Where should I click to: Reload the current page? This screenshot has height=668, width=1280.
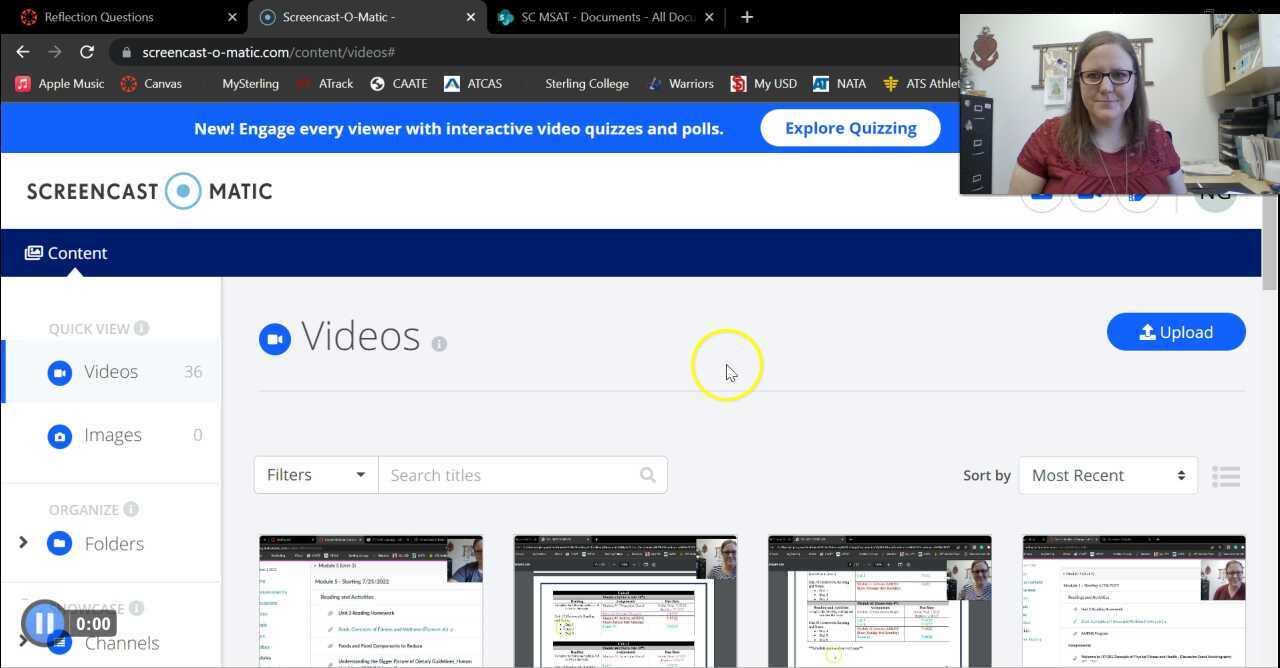coord(87,52)
